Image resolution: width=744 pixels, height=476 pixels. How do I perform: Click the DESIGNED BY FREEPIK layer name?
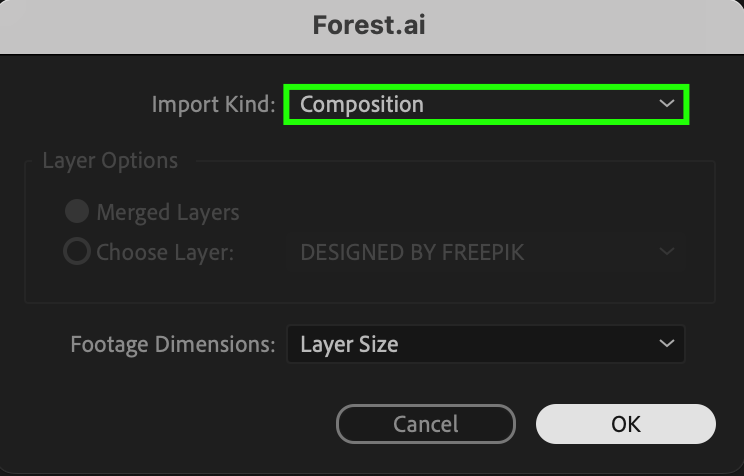[412, 252]
